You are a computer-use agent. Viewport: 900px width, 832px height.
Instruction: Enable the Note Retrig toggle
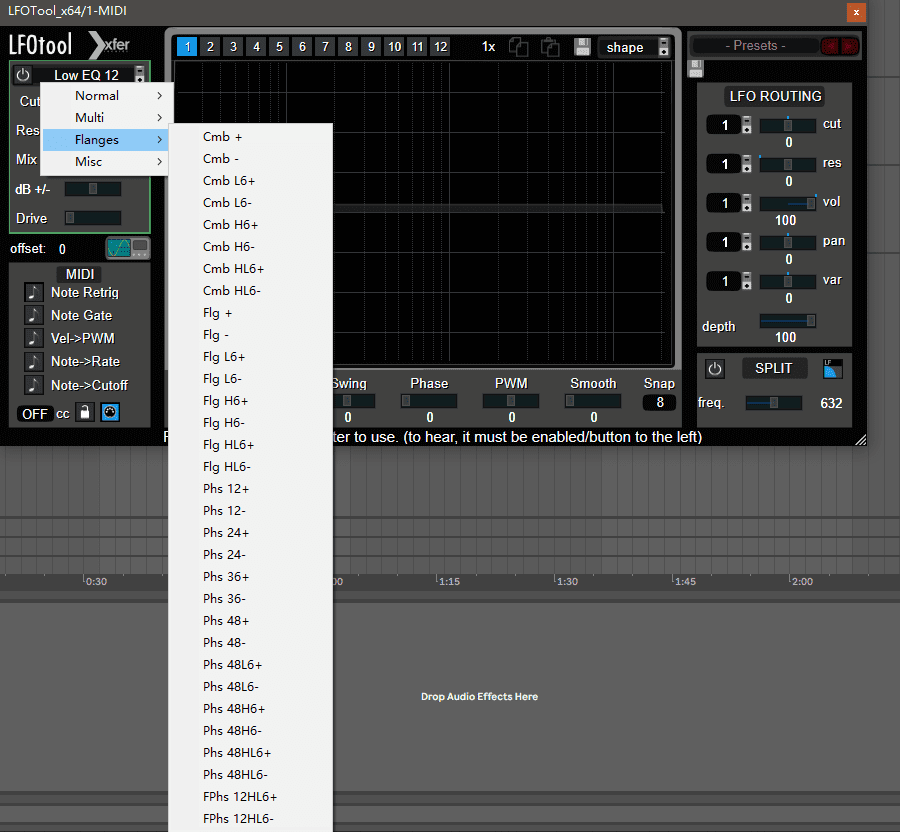click(x=34, y=292)
